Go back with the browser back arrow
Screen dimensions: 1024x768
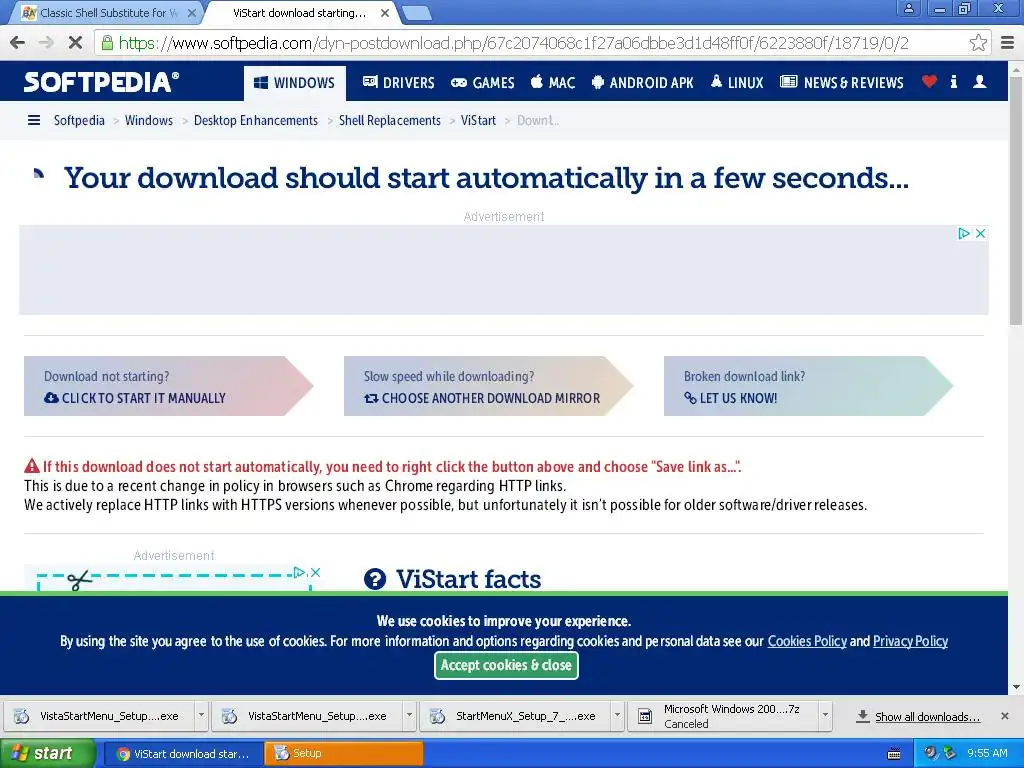[x=18, y=43]
